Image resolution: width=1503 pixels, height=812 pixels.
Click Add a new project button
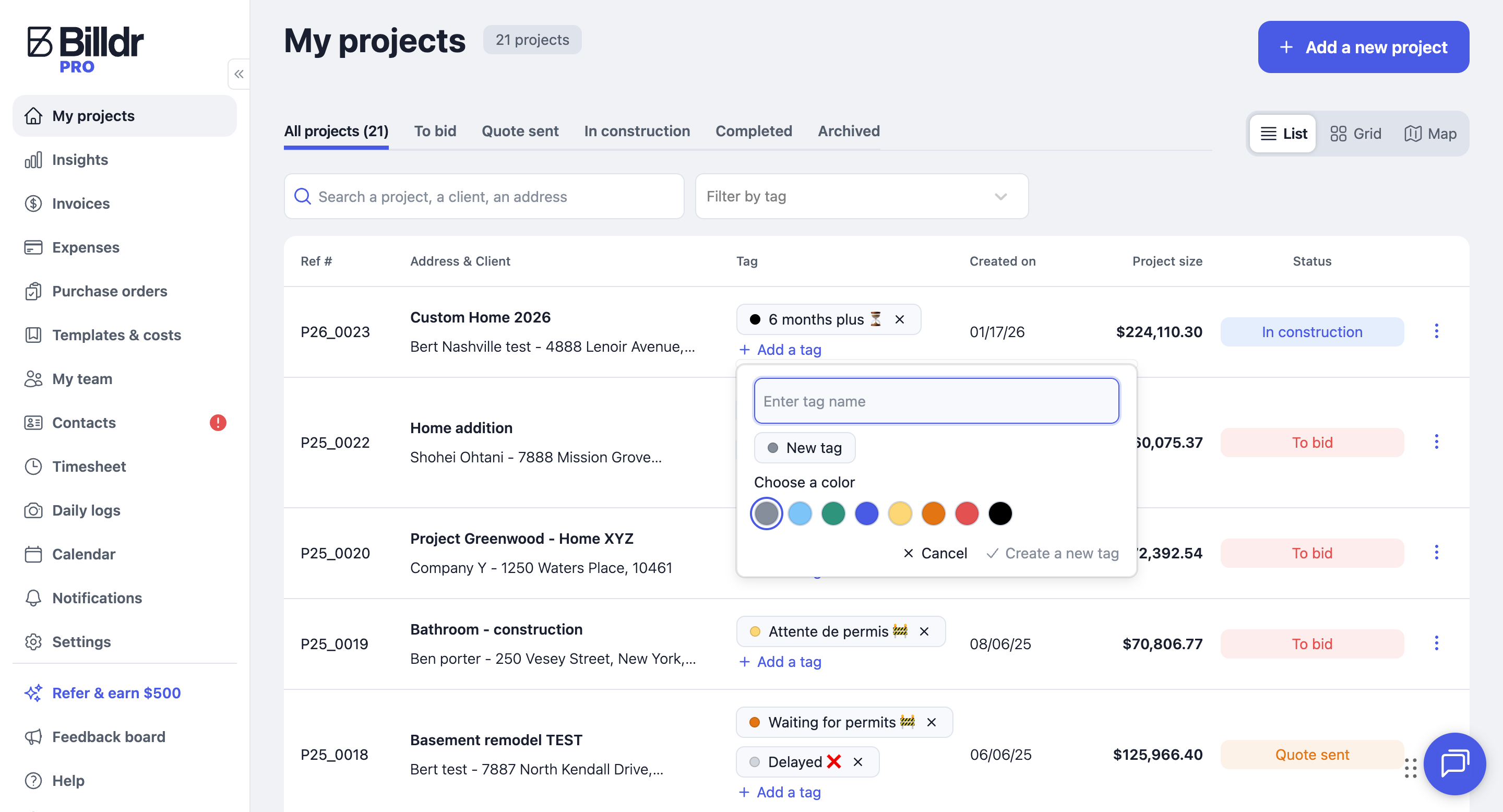1363,47
